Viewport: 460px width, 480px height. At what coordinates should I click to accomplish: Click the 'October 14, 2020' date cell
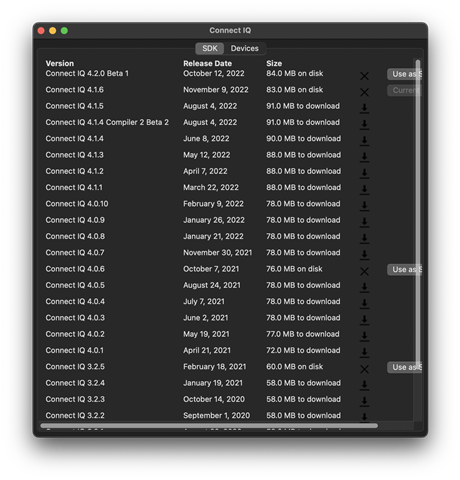coord(214,399)
